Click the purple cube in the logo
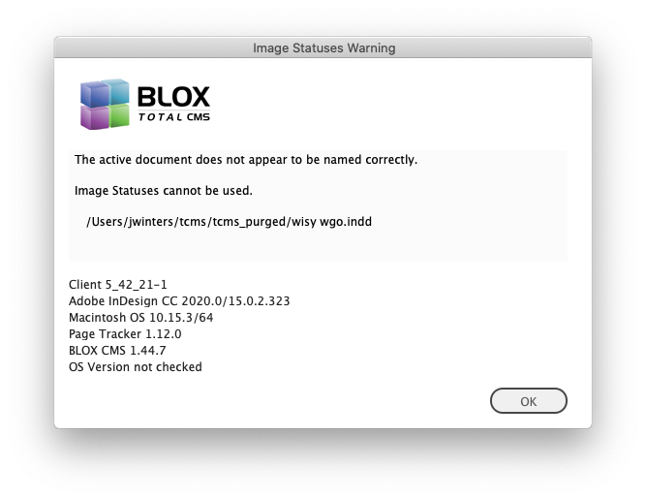Viewport: 646px width, 500px height. pos(94,117)
